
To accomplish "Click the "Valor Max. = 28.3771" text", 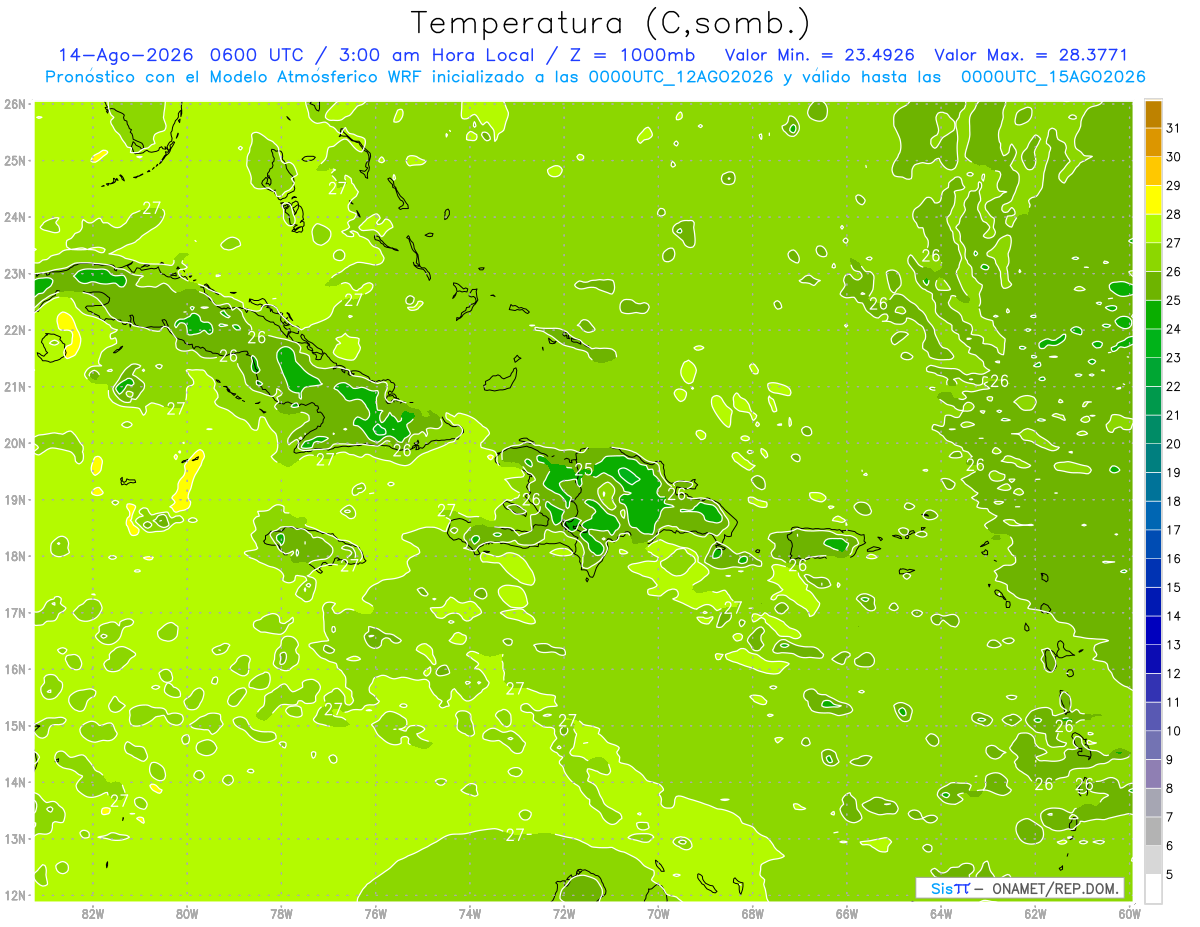I will click(x=1030, y=55).
